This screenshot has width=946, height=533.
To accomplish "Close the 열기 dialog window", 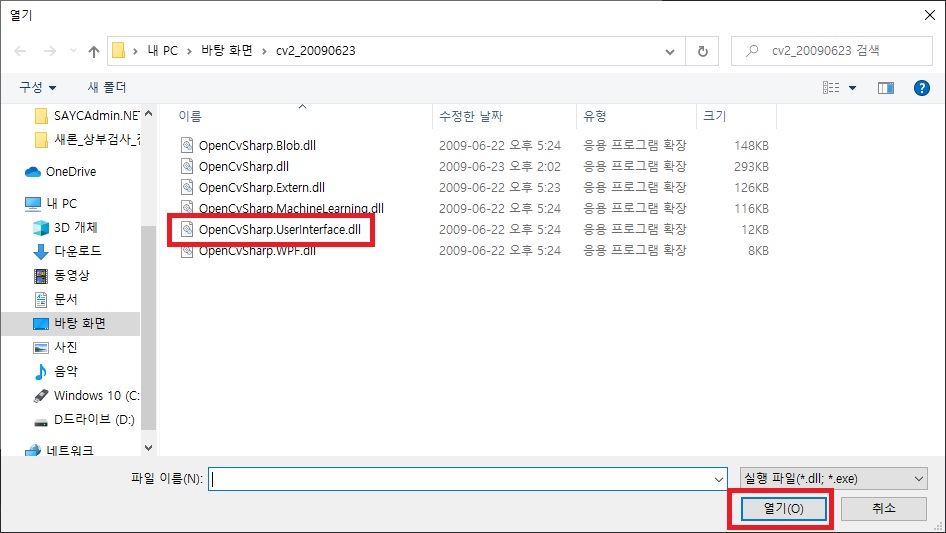I will tap(930, 15).
